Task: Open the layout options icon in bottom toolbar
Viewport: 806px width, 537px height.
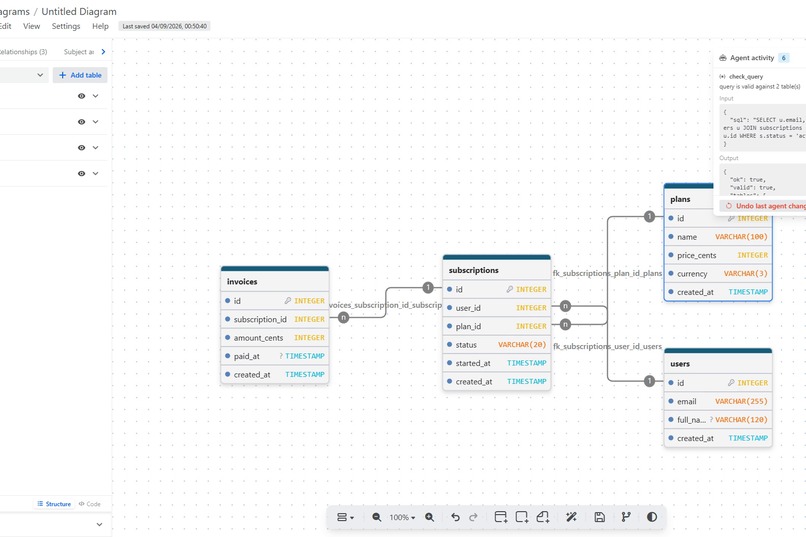Action: tap(345, 517)
